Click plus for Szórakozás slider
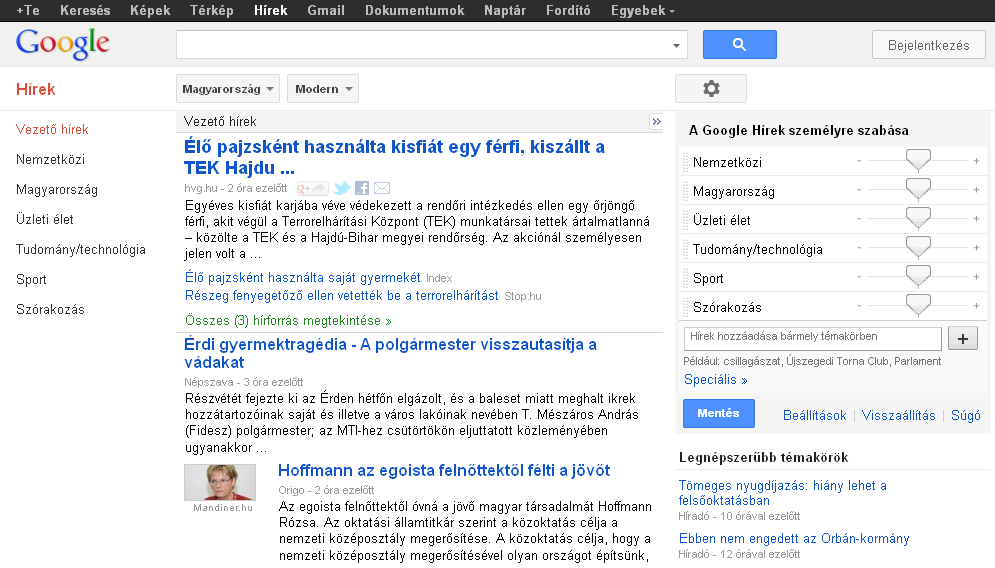This screenshot has width=995, height=568. (976, 306)
